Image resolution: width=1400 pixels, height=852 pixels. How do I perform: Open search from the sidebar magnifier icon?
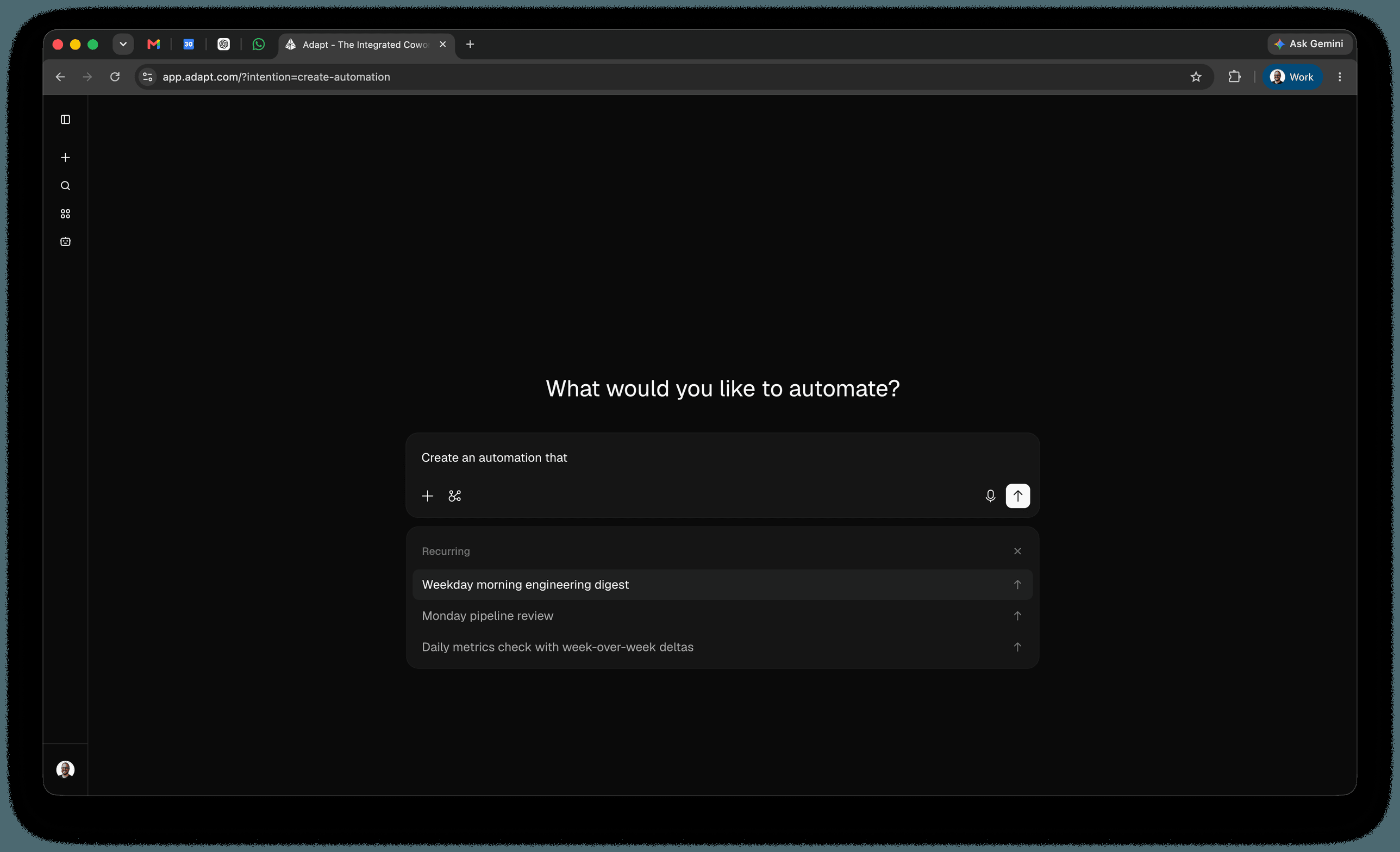(x=65, y=186)
